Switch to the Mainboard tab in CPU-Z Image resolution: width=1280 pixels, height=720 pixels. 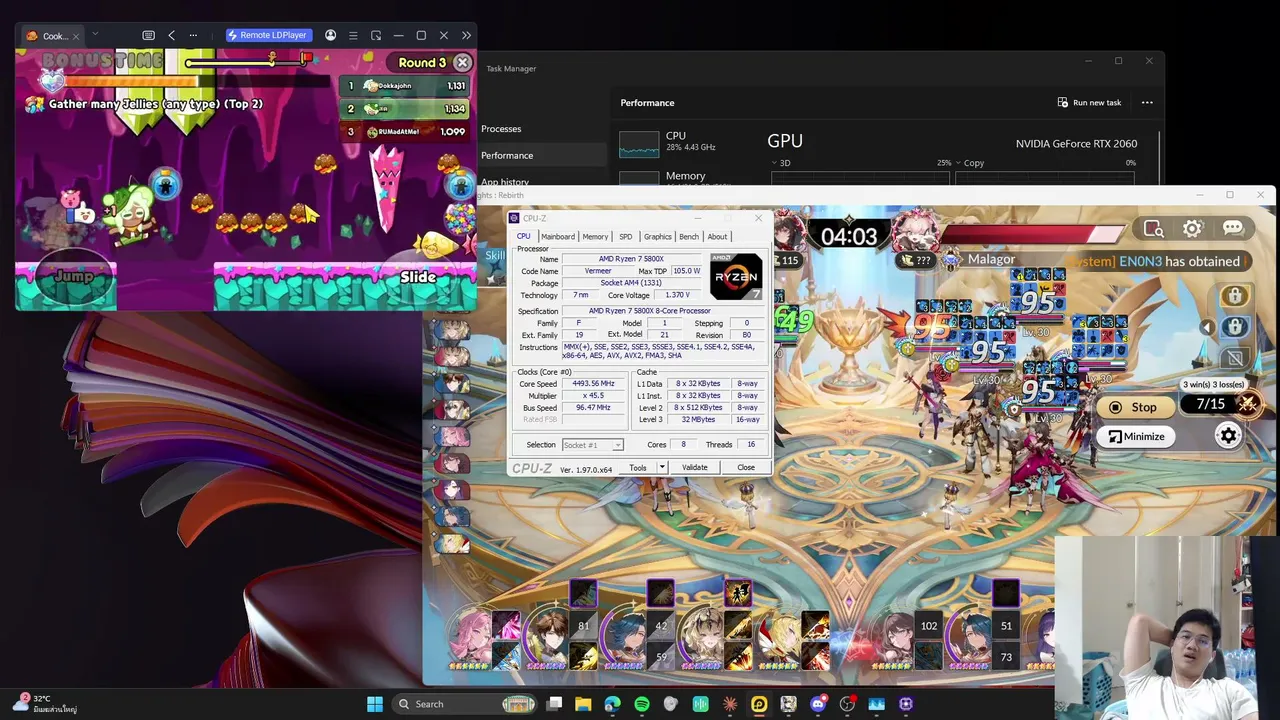(558, 237)
